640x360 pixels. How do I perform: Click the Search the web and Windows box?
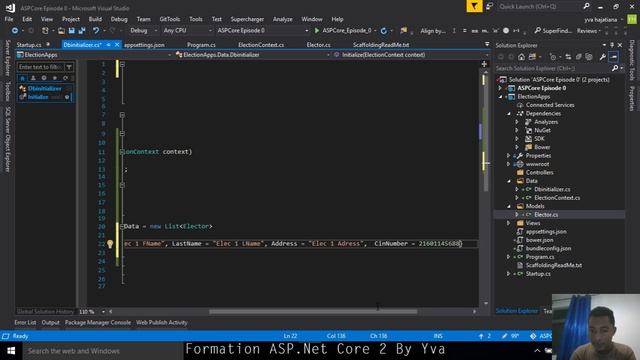[x=102, y=351]
